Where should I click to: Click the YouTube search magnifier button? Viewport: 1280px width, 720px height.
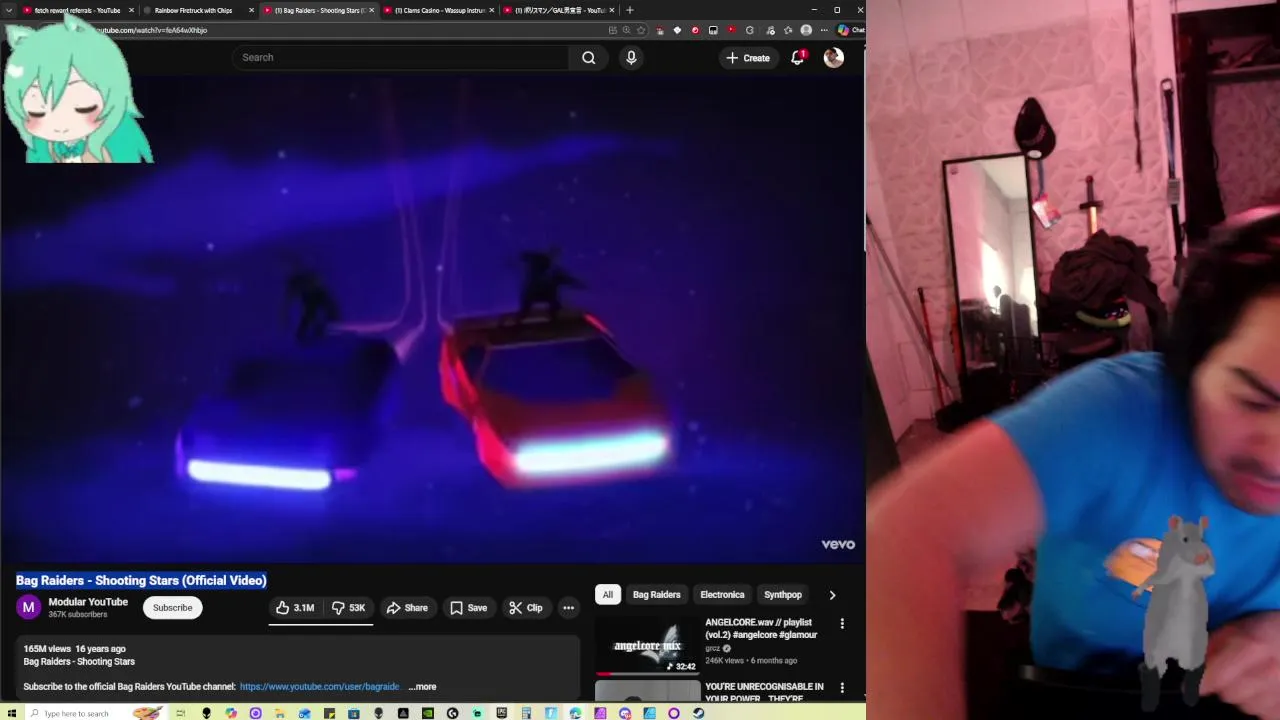589,57
